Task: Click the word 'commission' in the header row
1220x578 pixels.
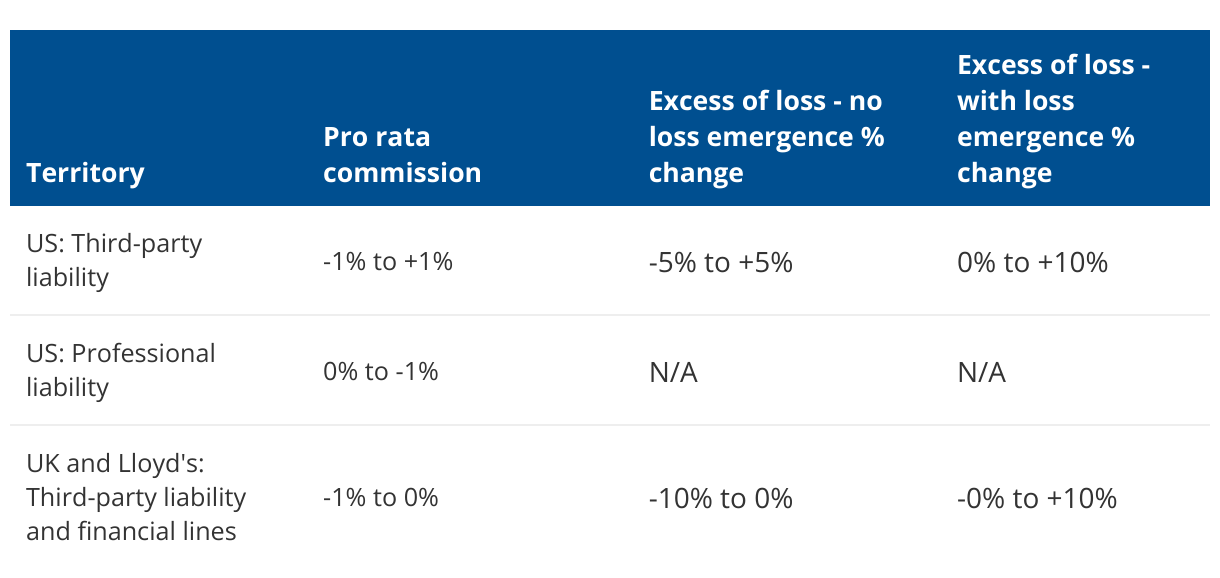Action: click(402, 173)
